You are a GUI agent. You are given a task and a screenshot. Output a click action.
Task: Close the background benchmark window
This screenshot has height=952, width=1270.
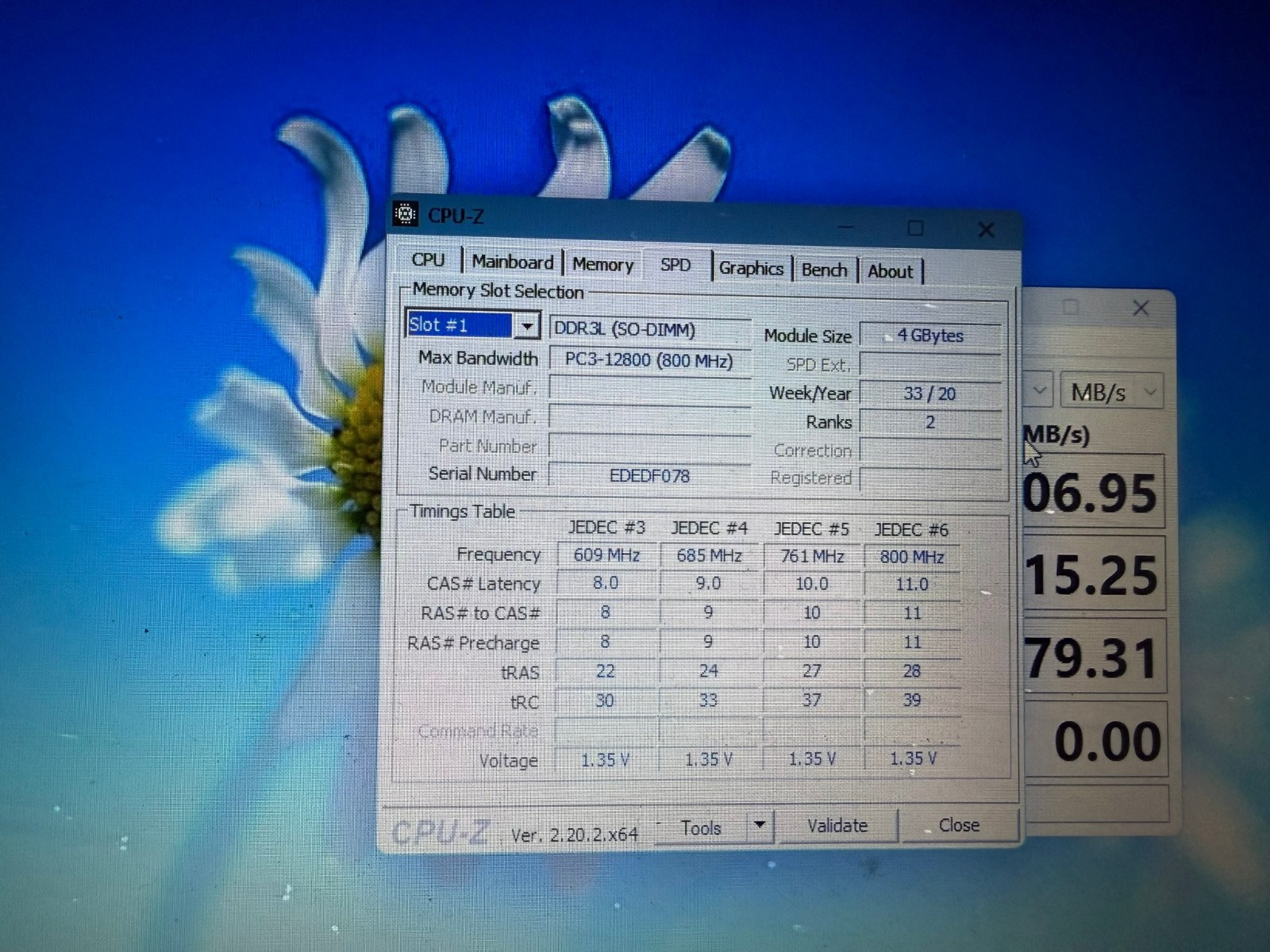tap(1141, 308)
